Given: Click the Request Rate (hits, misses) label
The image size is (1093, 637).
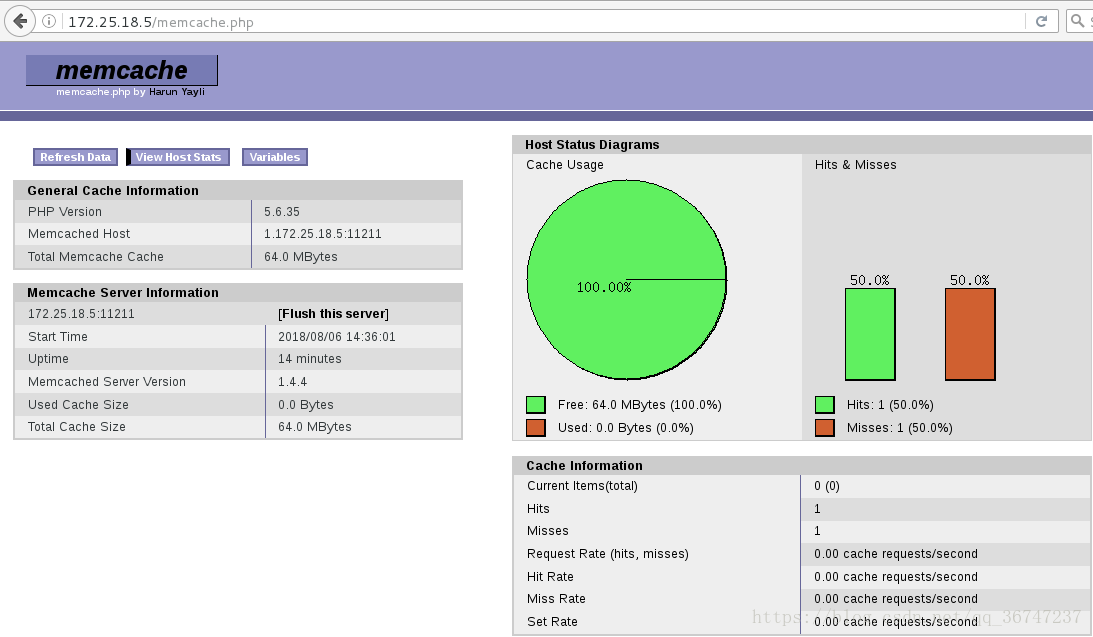Looking at the screenshot, I should tap(608, 553).
